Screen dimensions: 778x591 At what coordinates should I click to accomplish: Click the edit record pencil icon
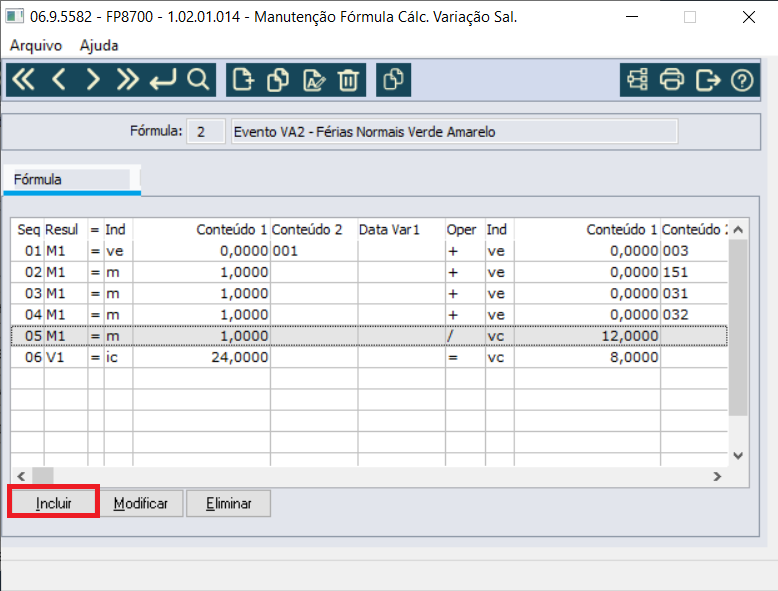[x=314, y=80]
